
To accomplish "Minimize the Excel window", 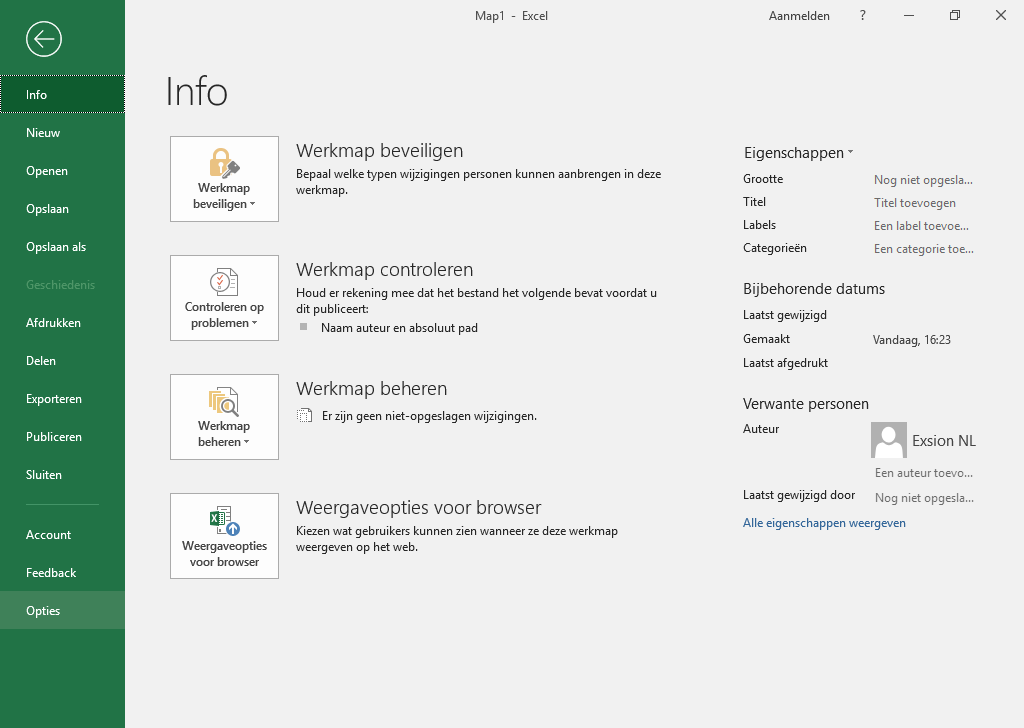I will click(x=908, y=15).
